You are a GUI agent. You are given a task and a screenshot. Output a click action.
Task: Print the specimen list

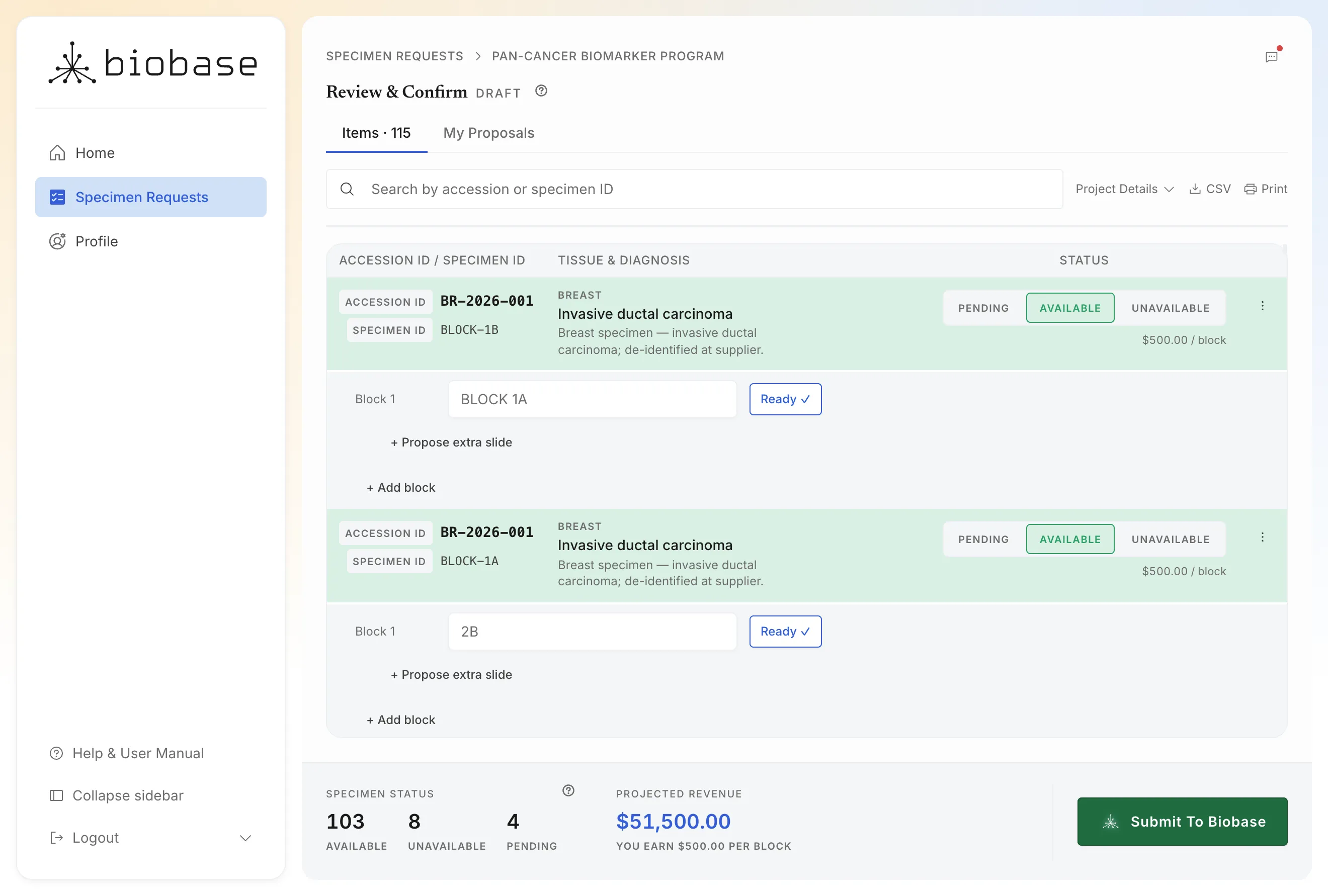tap(1266, 189)
